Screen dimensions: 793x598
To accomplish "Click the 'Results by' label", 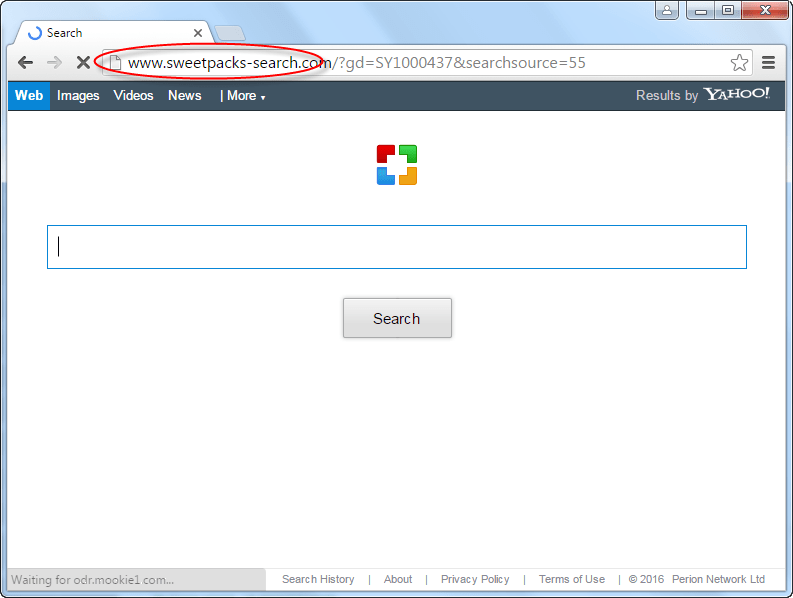I will (x=667, y=96).
